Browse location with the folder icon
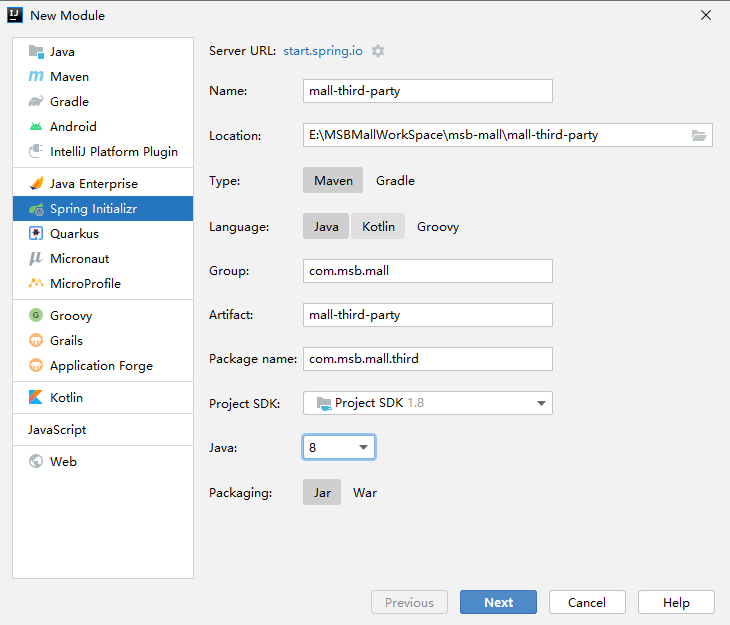 click(x=699, y=135)
